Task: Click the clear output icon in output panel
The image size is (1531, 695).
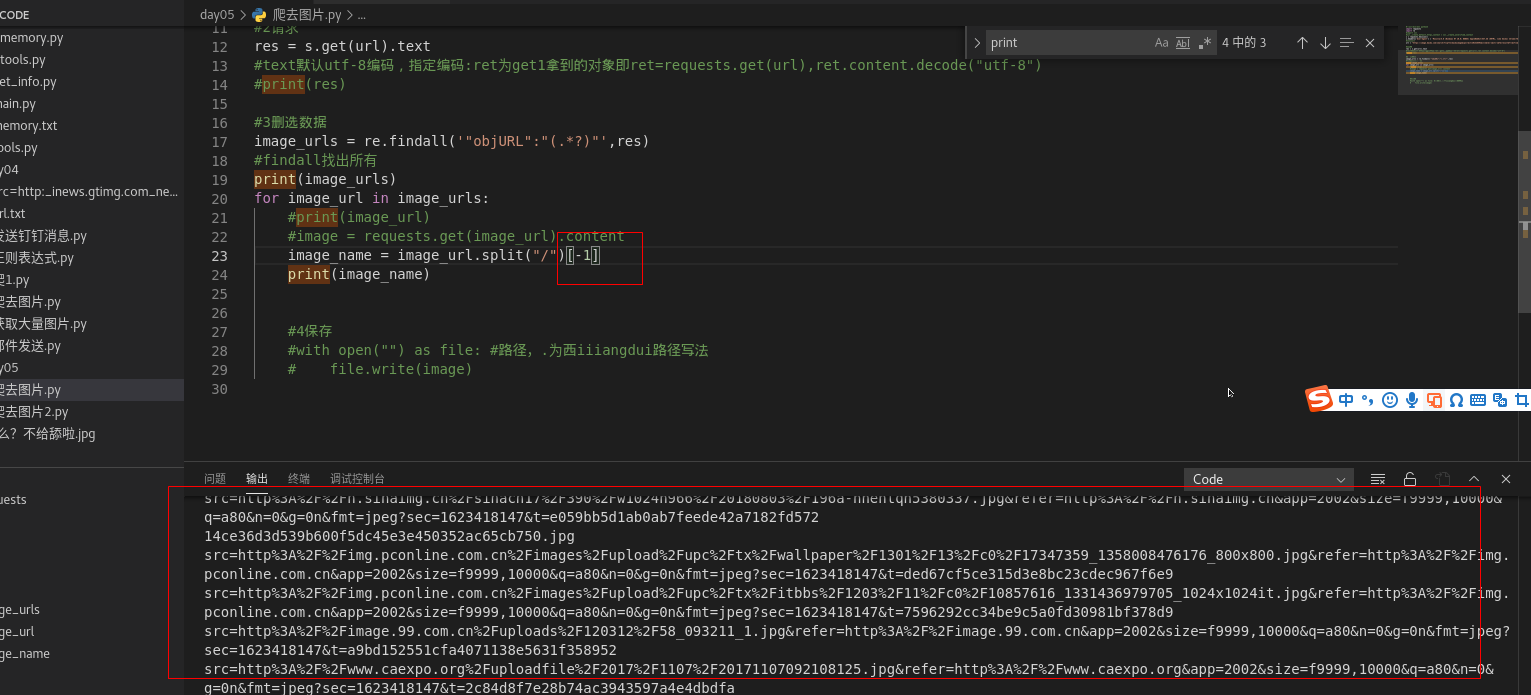Action: [1378, 479]
